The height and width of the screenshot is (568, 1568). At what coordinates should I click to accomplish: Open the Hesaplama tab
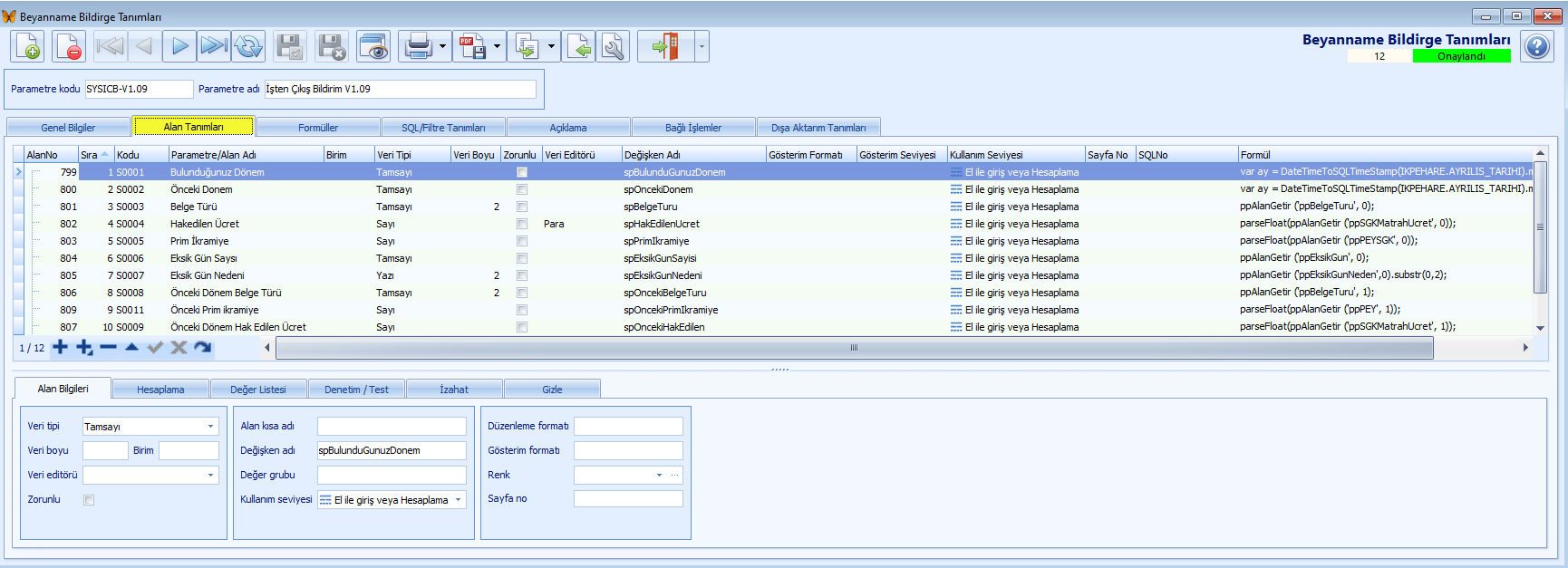point(160,390)
